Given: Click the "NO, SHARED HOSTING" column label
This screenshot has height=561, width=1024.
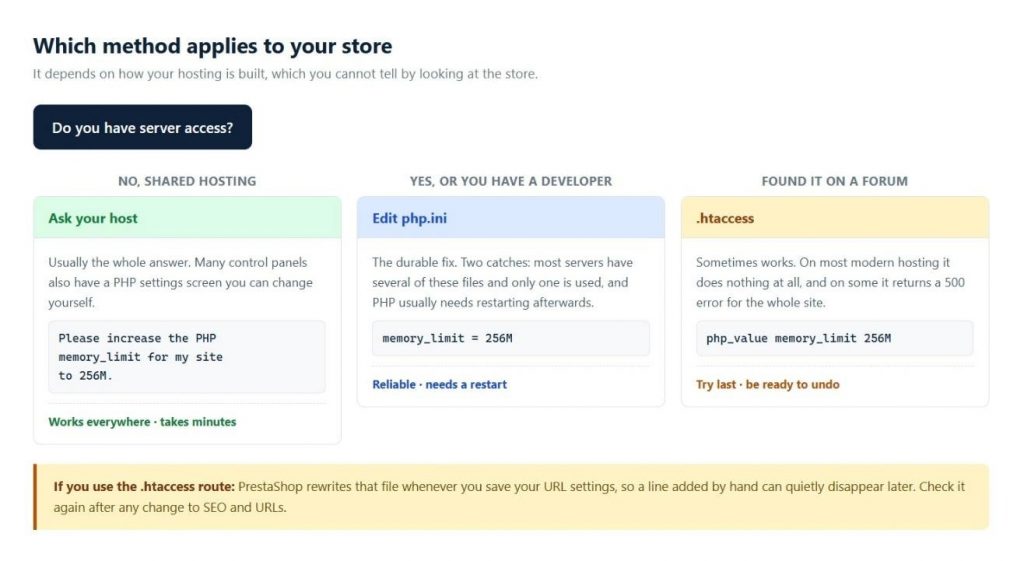Looking at the screenshot, I should click(x=187, y=181).
